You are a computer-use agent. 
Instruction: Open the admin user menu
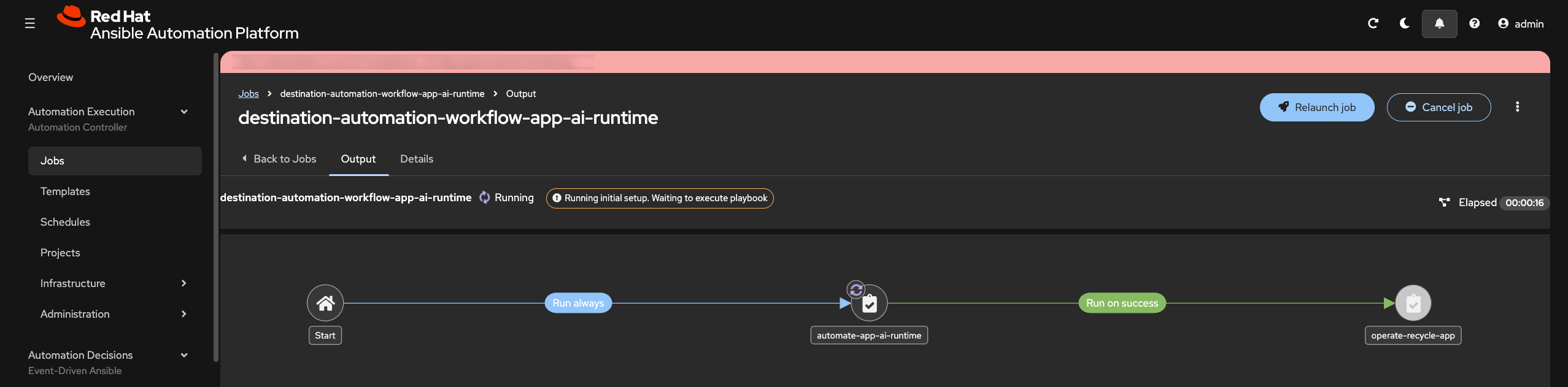tap(1520, 23)
